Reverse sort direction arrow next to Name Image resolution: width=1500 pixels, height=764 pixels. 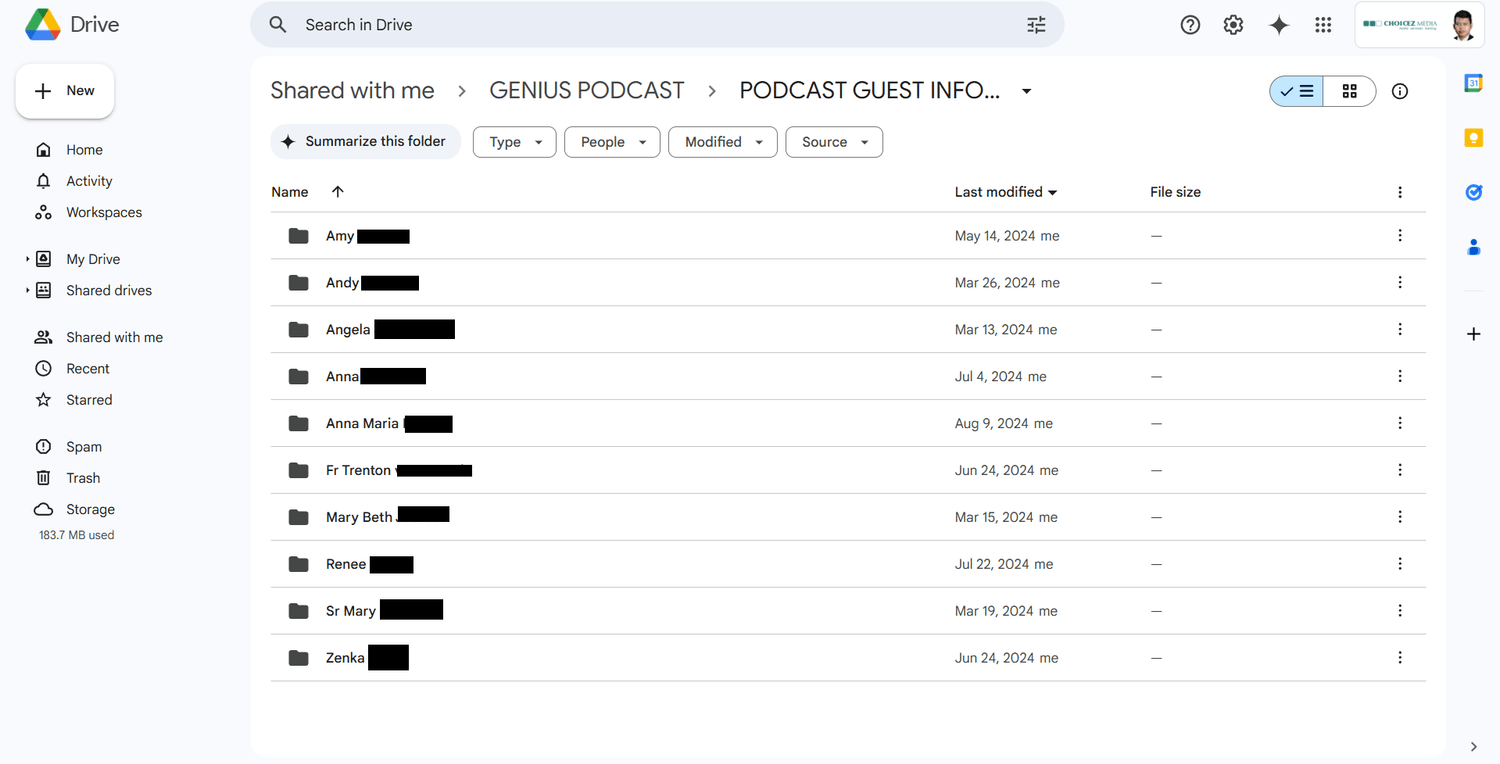(x=338, y=192)
